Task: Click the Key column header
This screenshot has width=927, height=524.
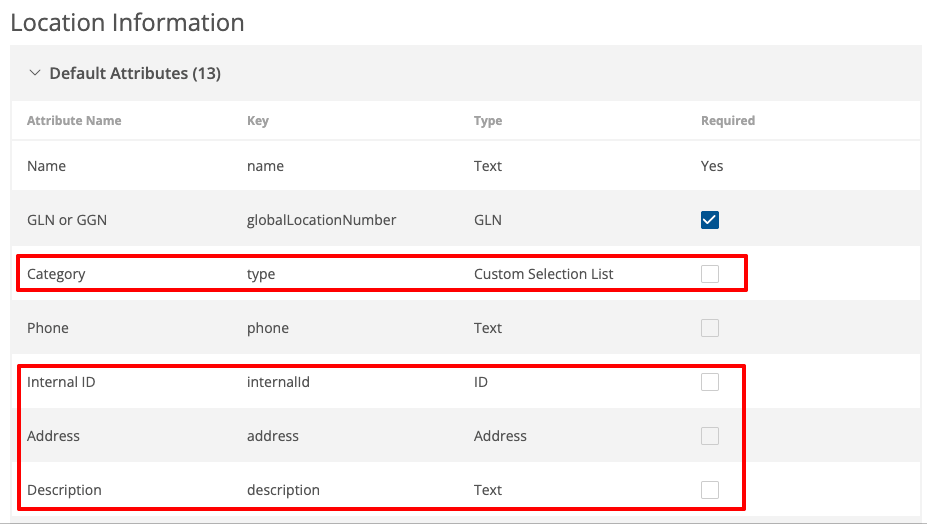Action: (258, 120)
